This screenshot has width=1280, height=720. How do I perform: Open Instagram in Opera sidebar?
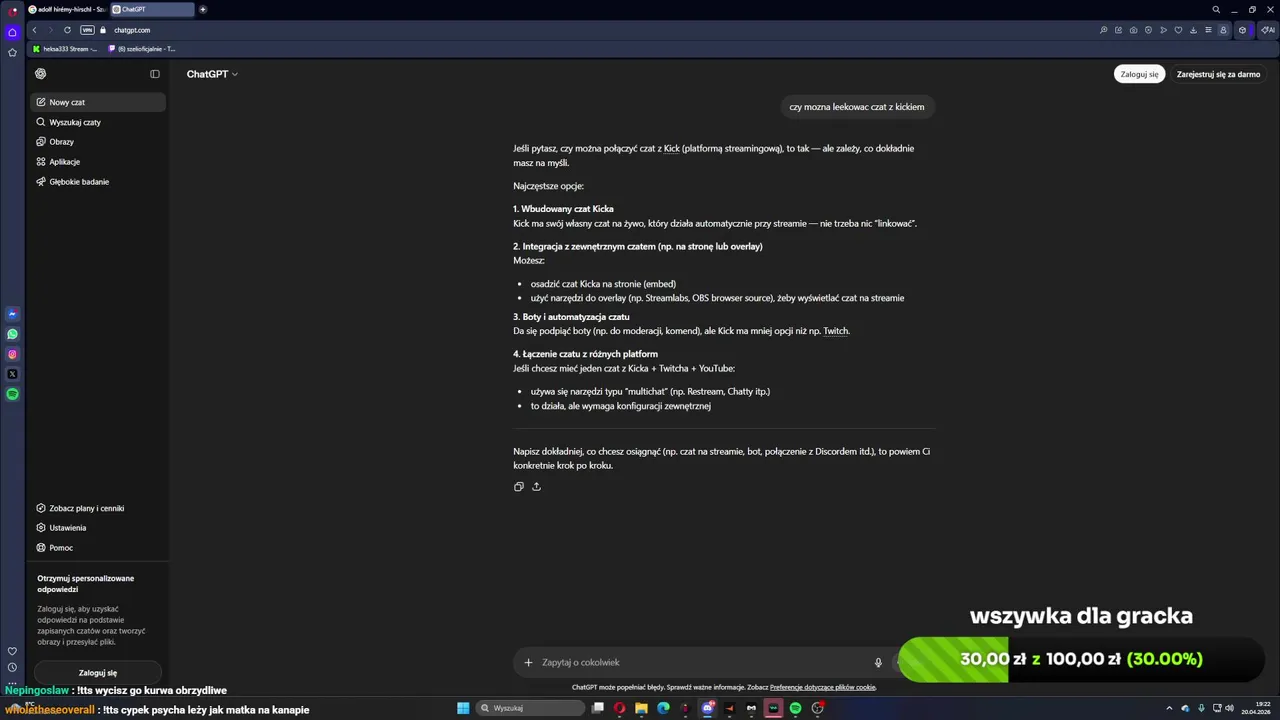(12, 354)
